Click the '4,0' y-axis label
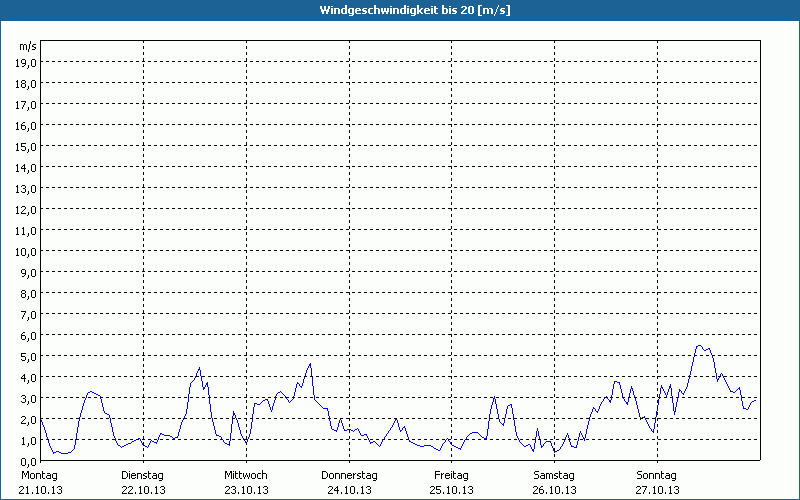The height and width of the screenshot is (500, 800). [28, 378]
